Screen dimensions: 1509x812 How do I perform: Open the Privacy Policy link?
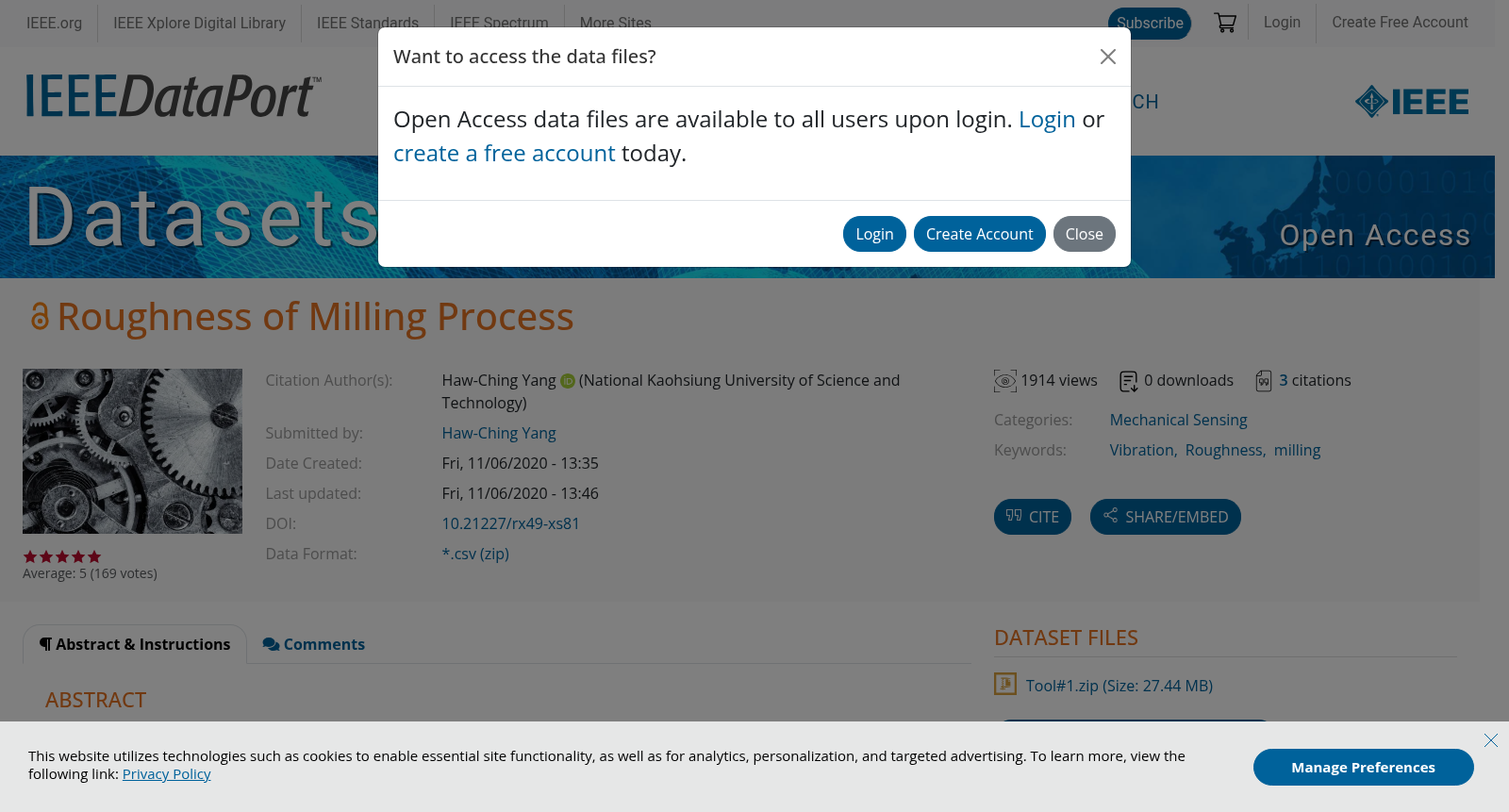point(166,774)
